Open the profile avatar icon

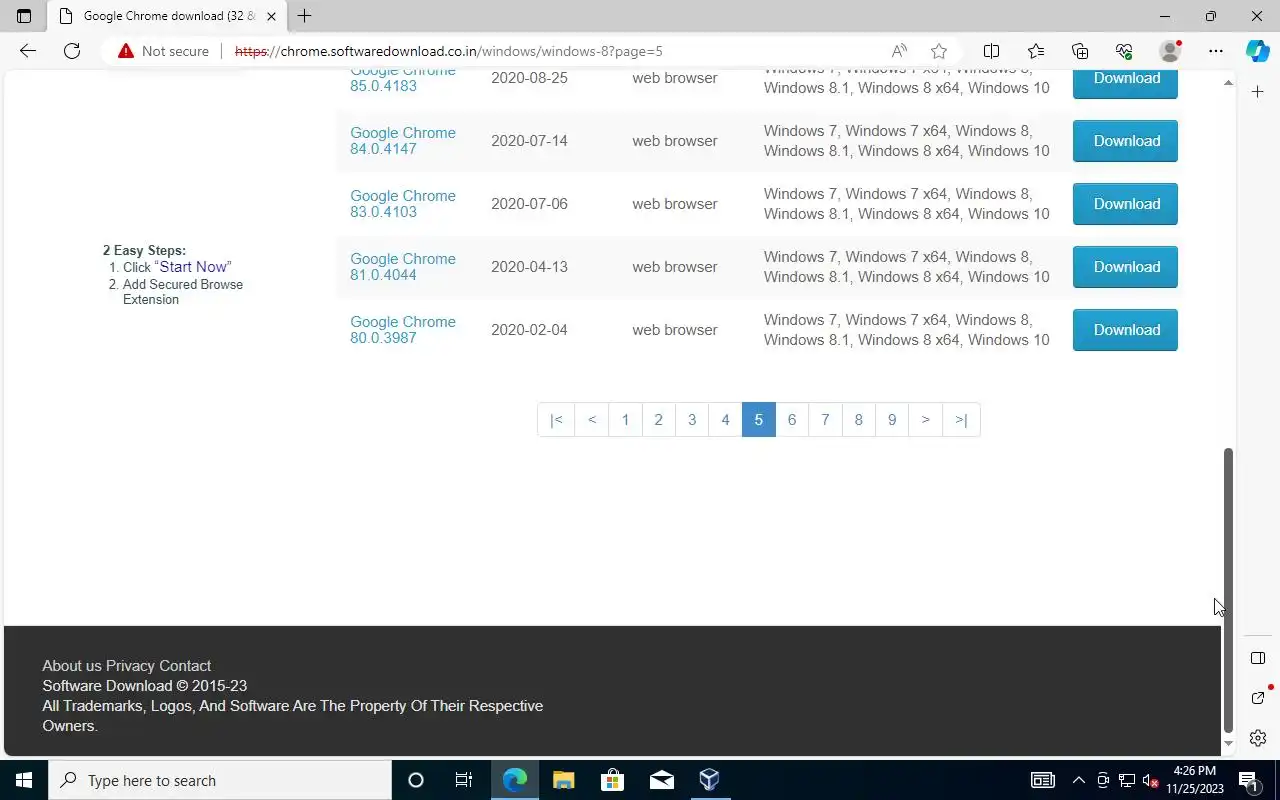click(1169, 51)
